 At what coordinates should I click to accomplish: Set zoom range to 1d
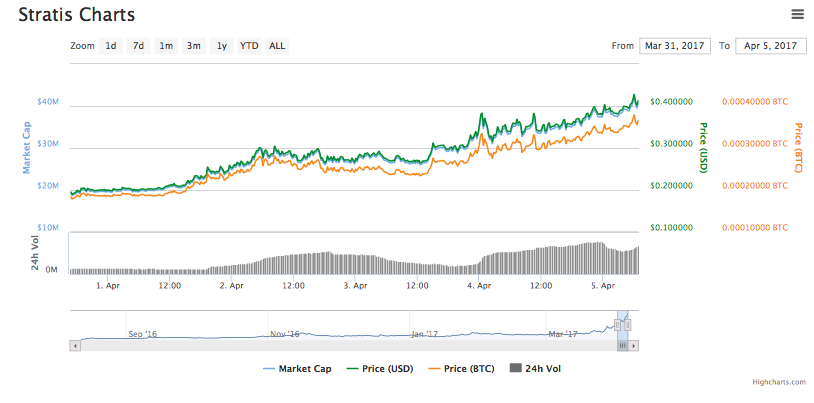[111, 46]
